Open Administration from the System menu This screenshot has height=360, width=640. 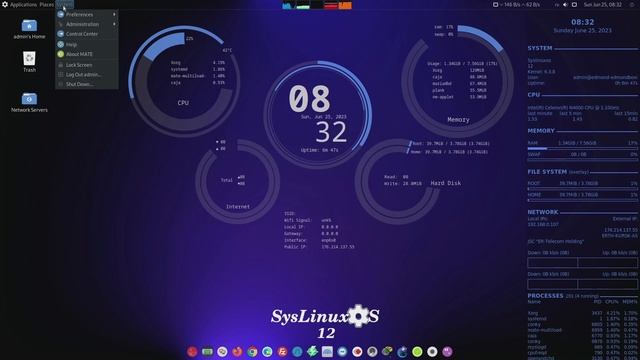tap(87, 24)
